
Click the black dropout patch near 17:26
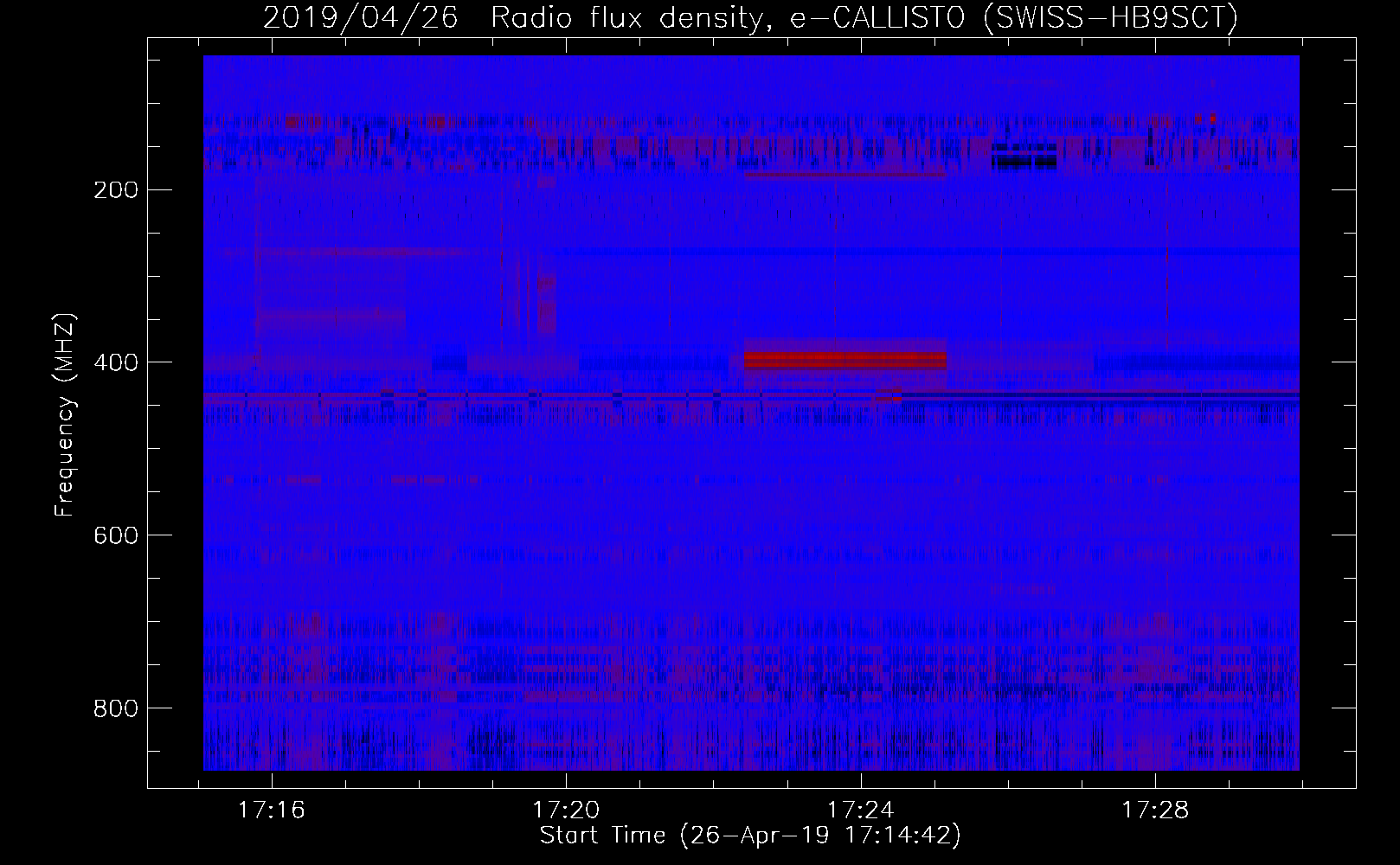coord(1024,157)
